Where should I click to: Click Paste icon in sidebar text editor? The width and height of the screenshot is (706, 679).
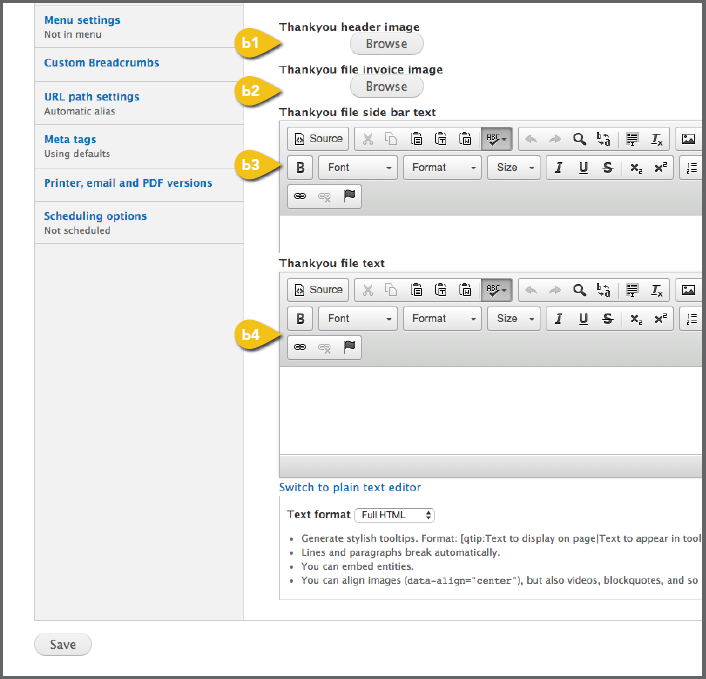coord(416,139)
